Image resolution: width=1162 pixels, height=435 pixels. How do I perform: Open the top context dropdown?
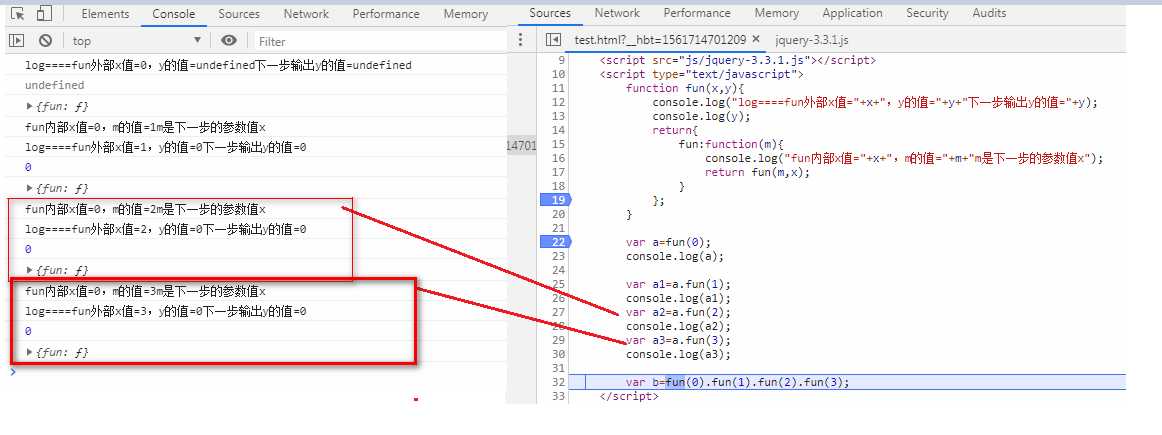click(136, 41)
